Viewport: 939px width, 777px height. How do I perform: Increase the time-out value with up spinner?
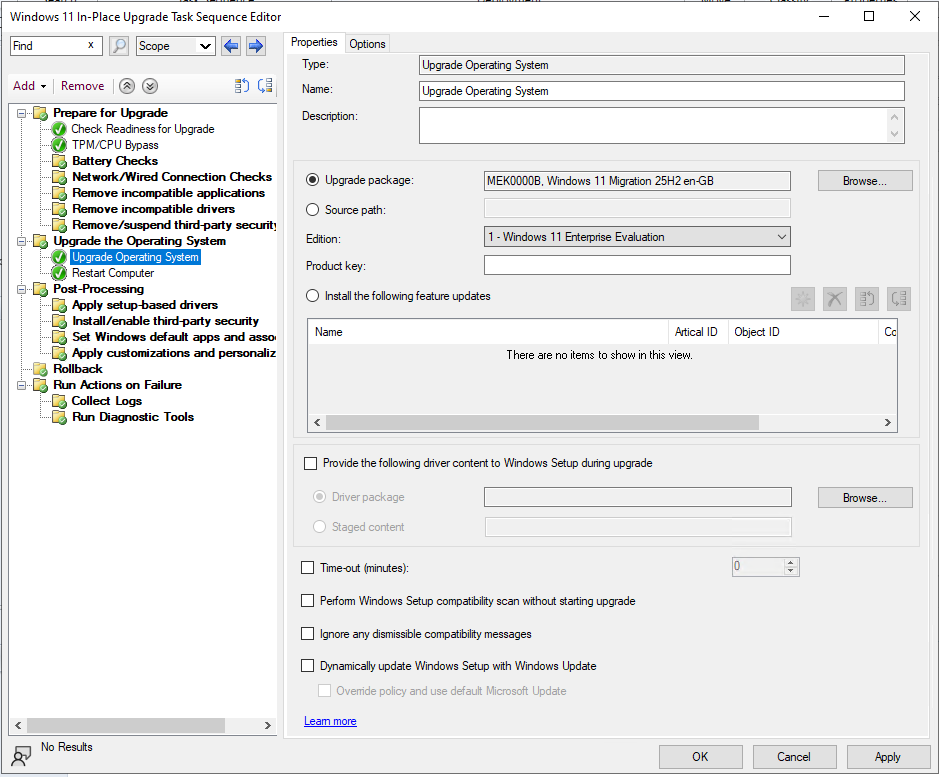792,562
